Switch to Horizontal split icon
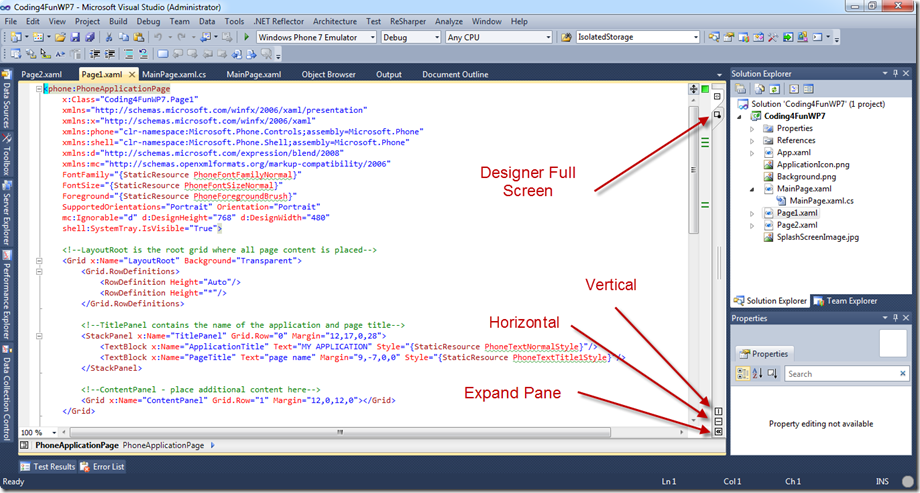 [718, 421]
